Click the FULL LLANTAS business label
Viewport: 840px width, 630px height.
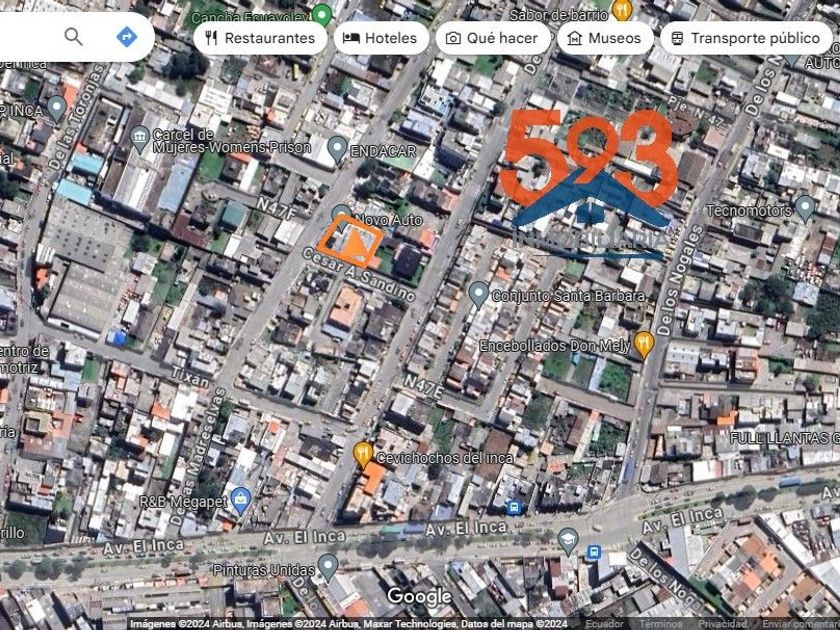(x=784, y=438)
